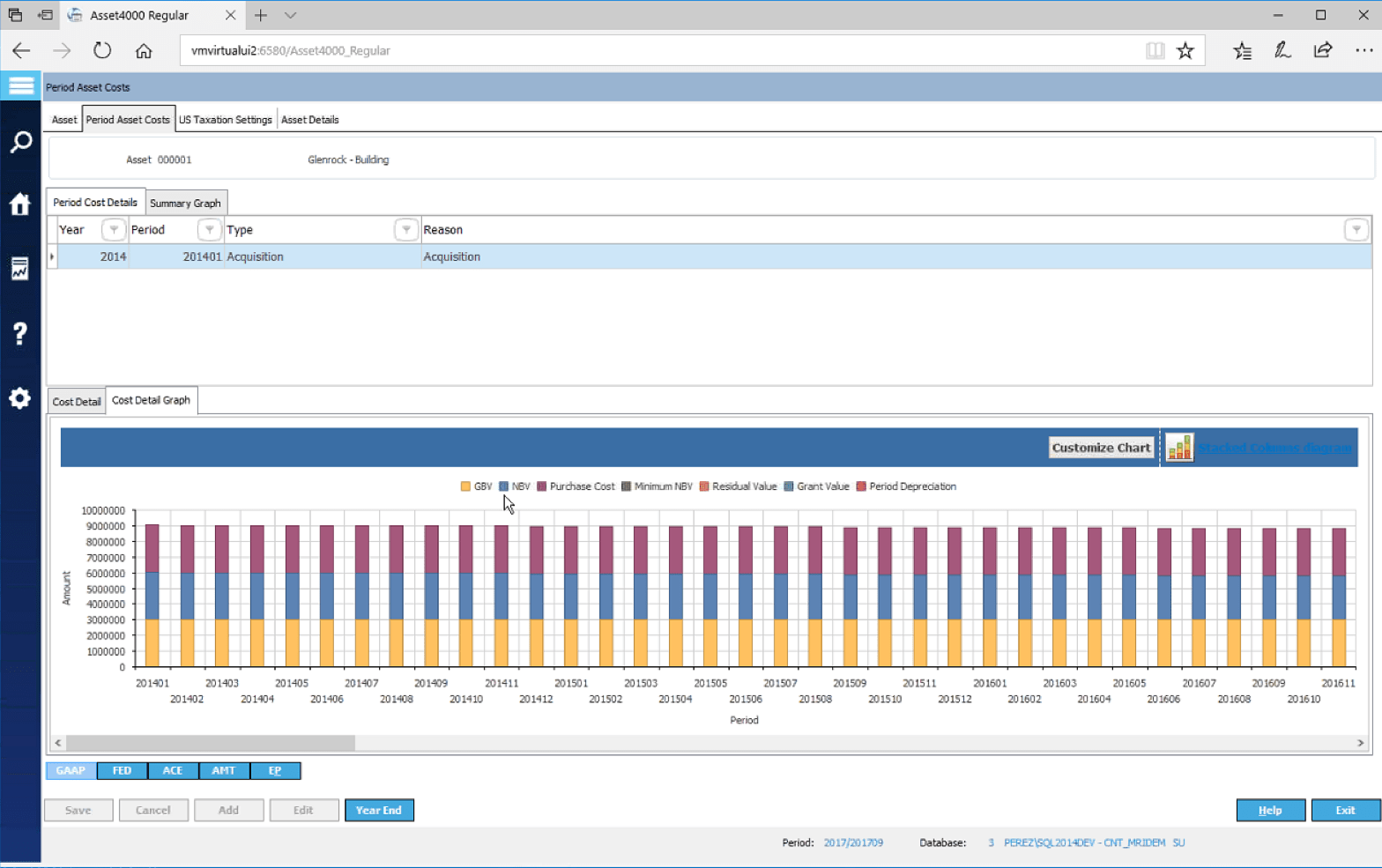The image size is (1382, 868).
Task: Click the Stacked Column diagram link
Action: click(1274, 448)
